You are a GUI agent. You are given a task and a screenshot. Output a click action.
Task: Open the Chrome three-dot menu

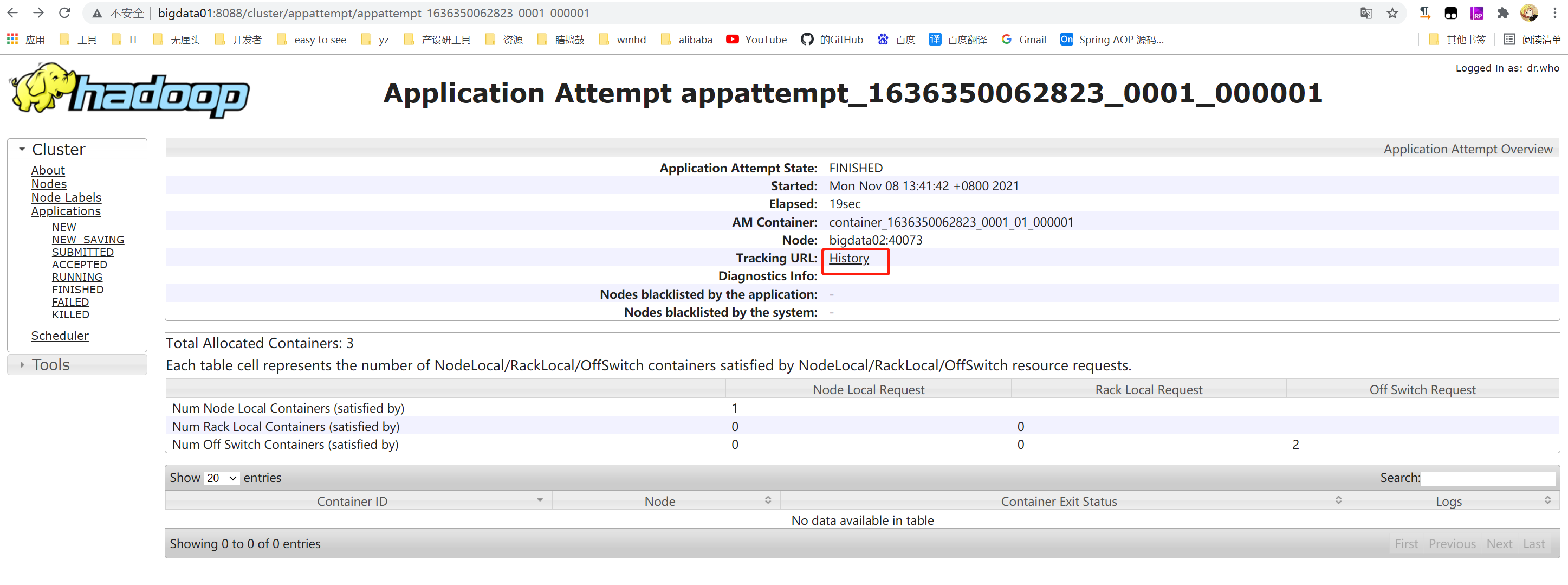1554,14
